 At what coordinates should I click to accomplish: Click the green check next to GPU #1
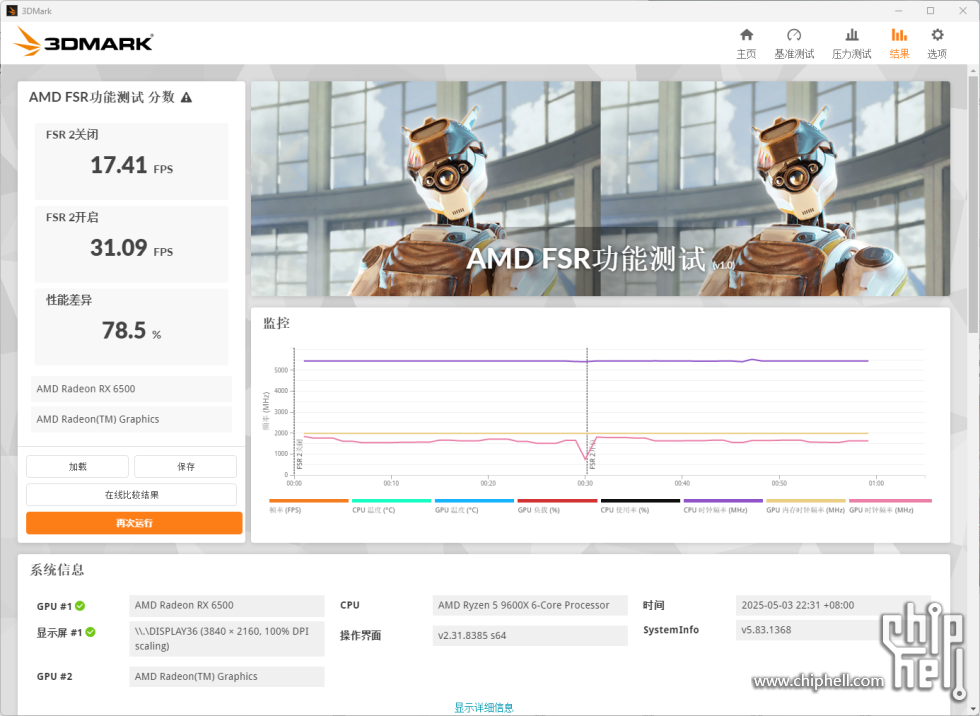(x=80, y=605)
